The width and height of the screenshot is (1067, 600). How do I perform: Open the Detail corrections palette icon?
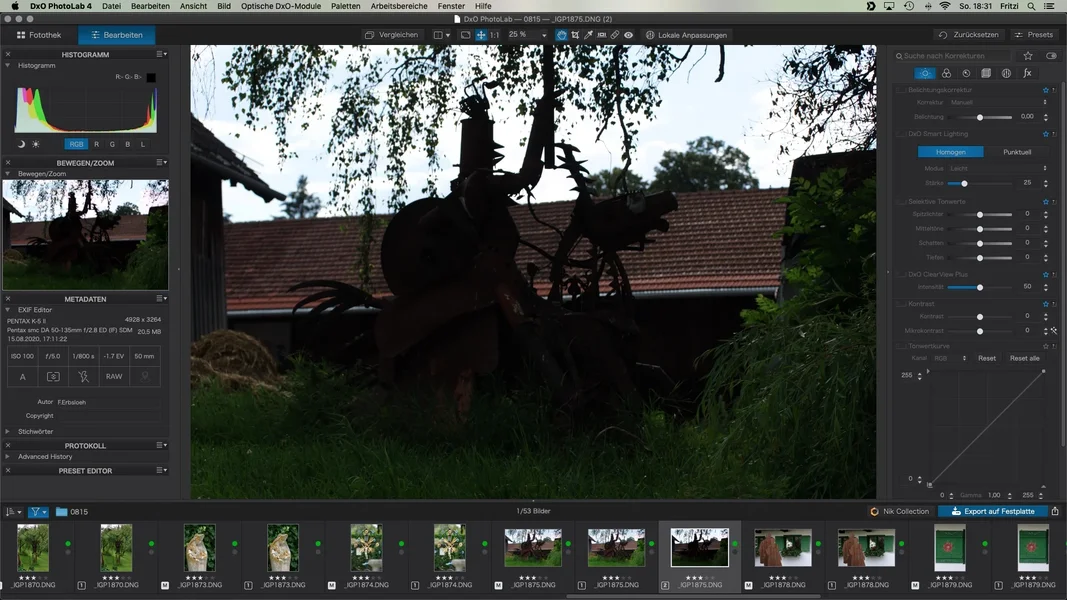click(966, 73)
